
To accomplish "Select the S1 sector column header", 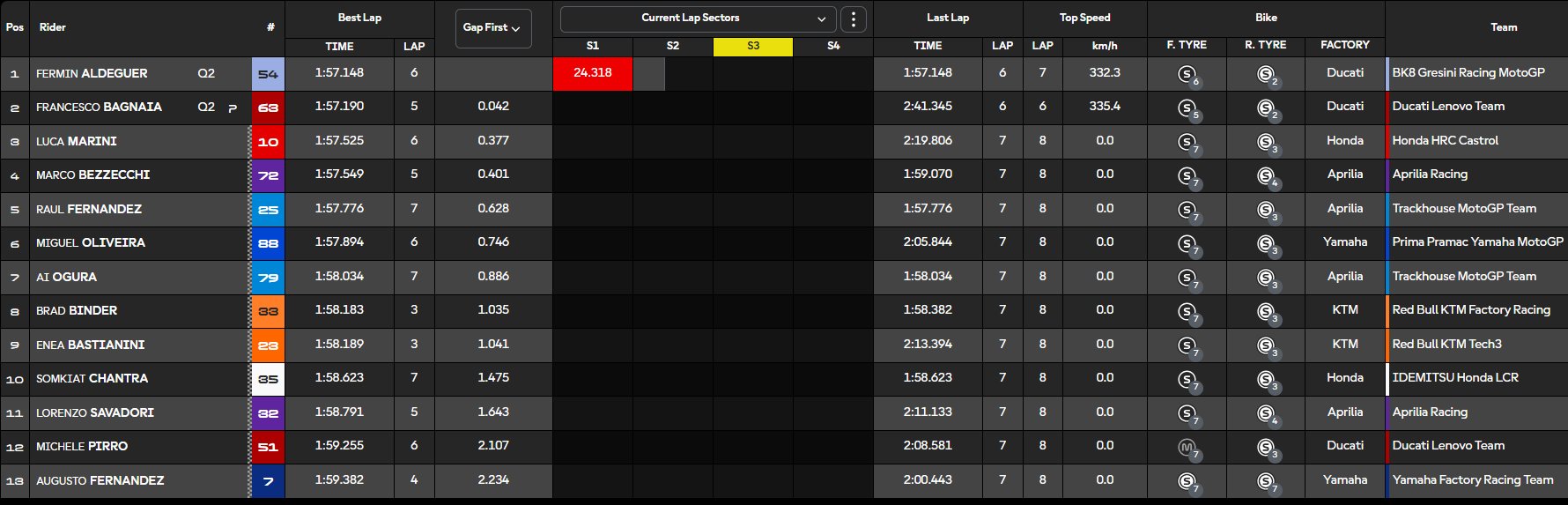I will click(x=592, y=46).
